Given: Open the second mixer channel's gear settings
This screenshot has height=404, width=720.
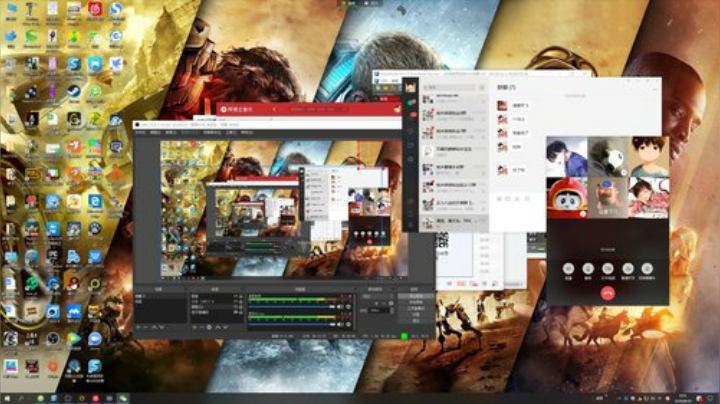Looking at the screenshot, I should click(348, 324).
